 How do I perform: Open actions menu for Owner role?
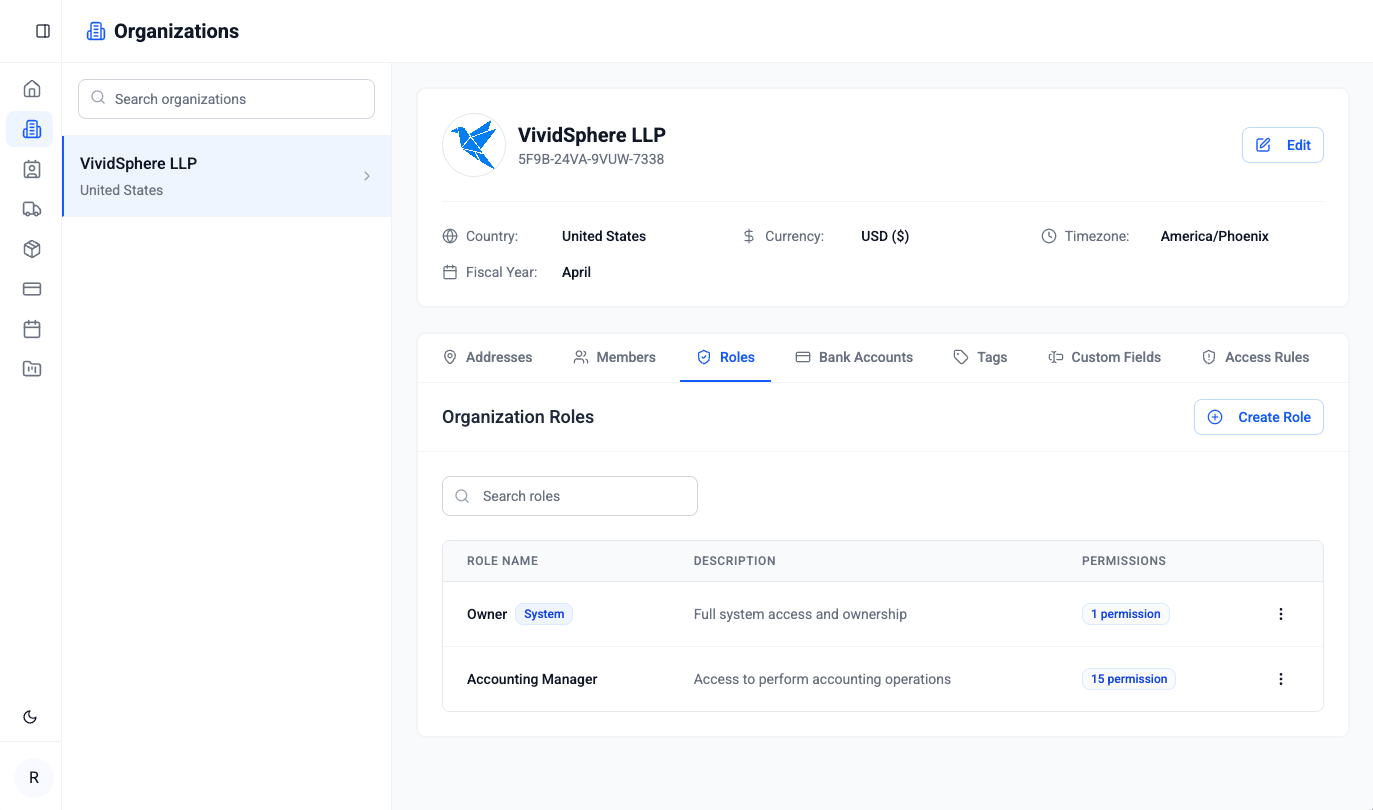(1280, 614)
